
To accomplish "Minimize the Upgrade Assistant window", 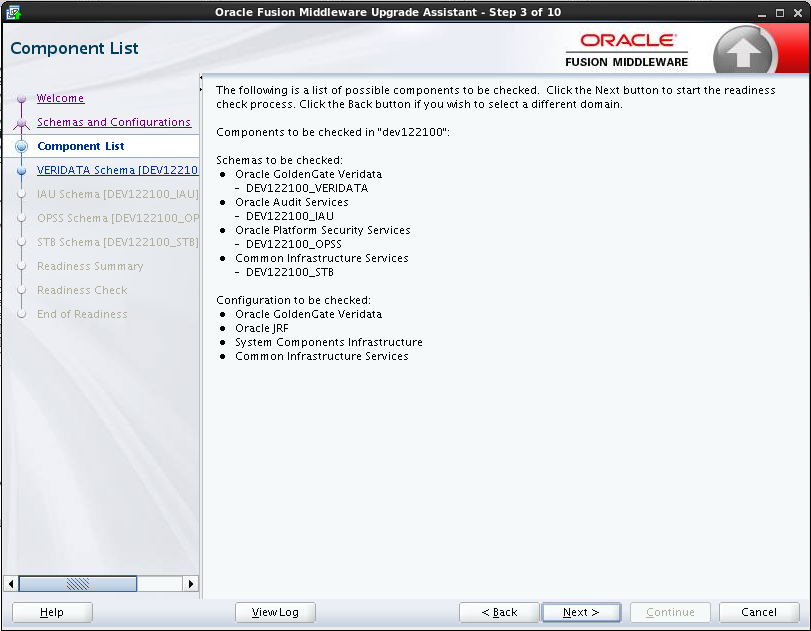I will click(761, 13).
